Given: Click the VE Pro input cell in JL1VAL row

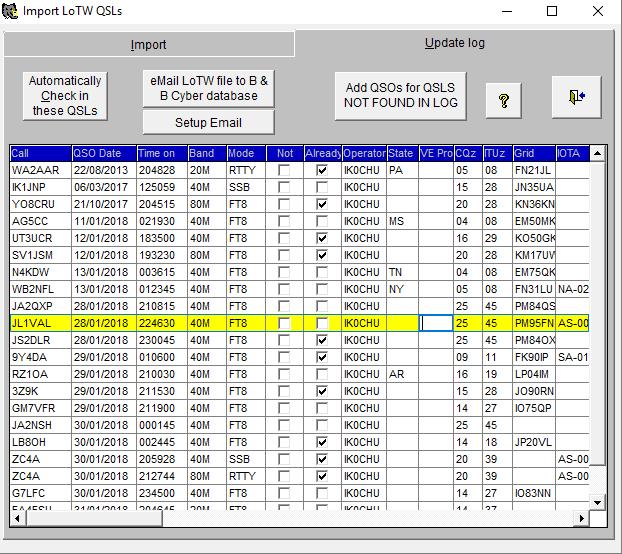Looking at the screenshot, I should (436, 323).
